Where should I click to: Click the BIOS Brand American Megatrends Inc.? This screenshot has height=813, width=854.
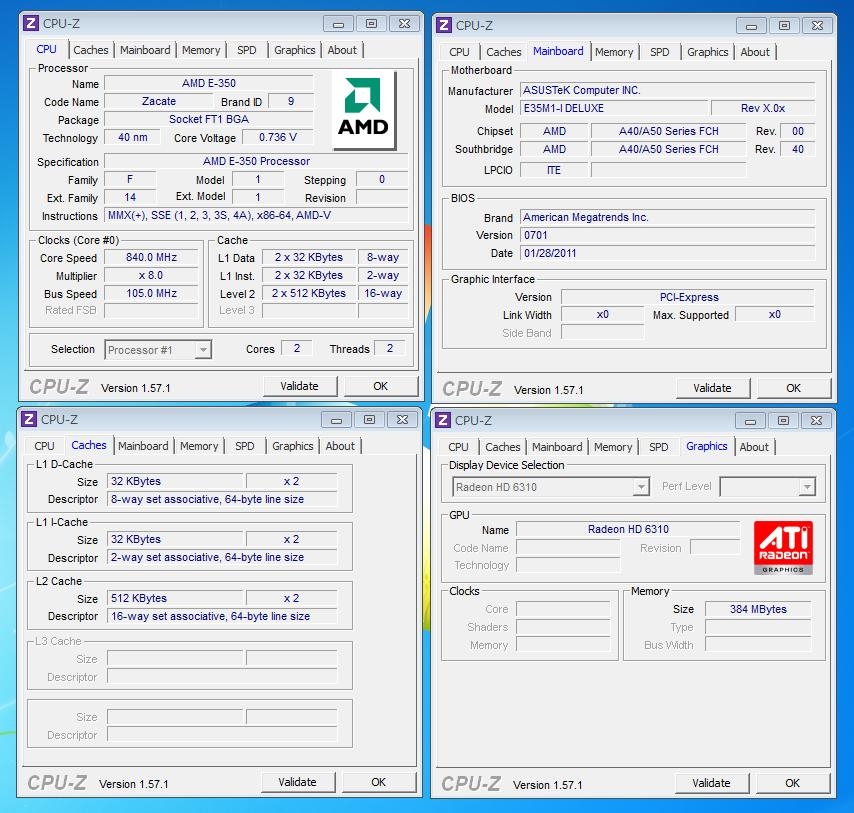coord(668,217)
